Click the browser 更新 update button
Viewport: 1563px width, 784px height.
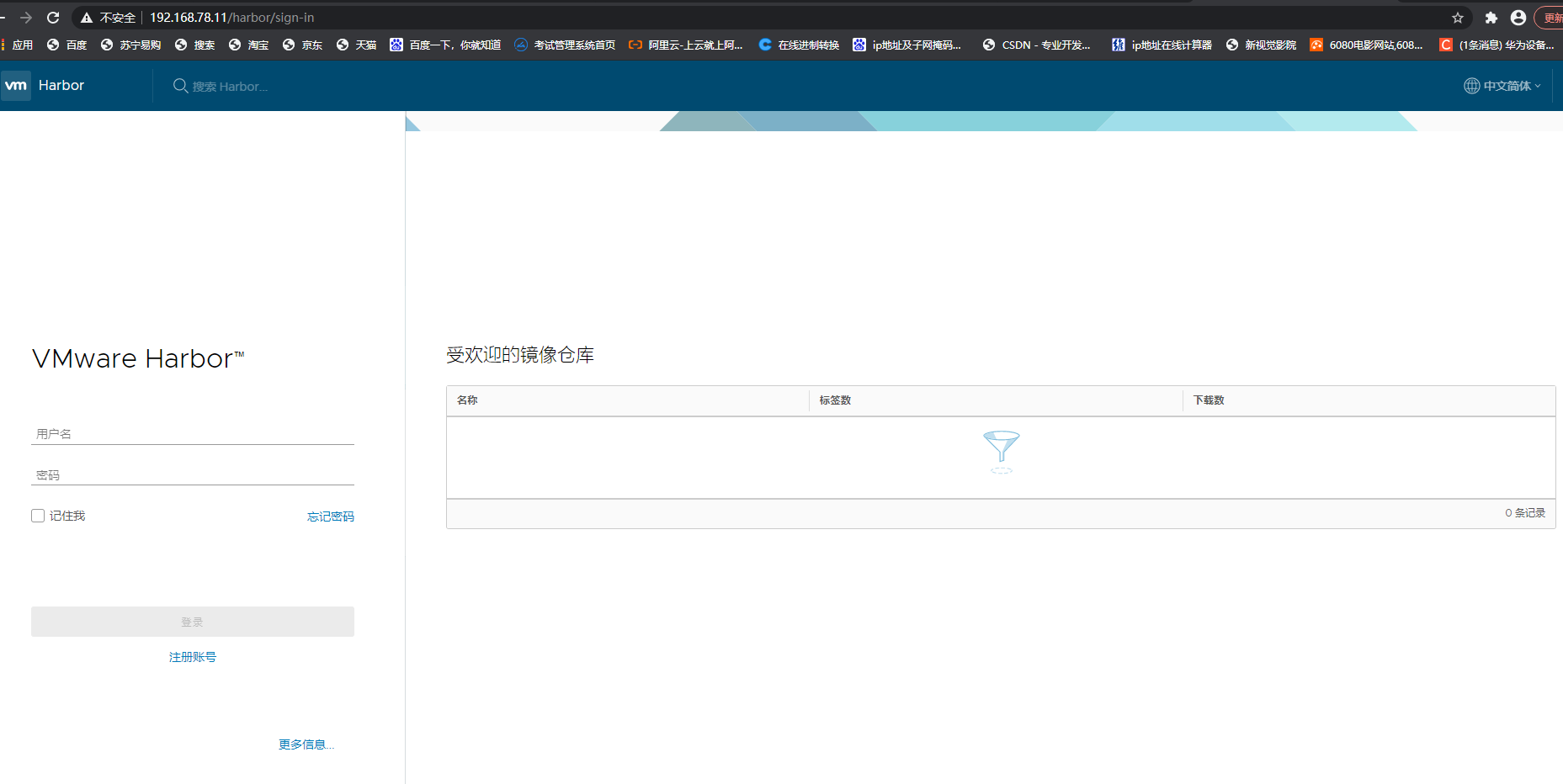tap(1550, 18)
